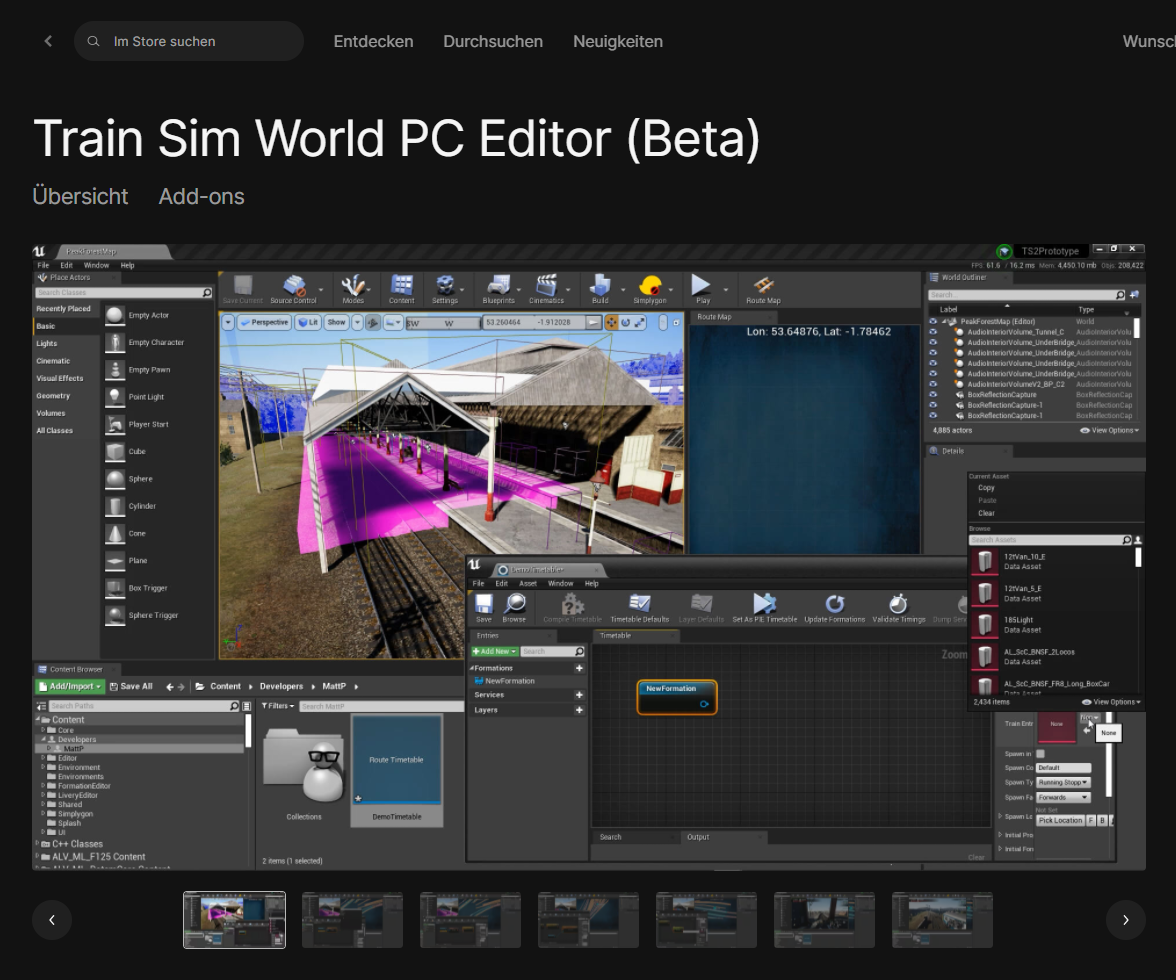Click the magnifier icon in the store search
Image resolution: width=1176 pixels, height=980 pixels.
point(94,42)
